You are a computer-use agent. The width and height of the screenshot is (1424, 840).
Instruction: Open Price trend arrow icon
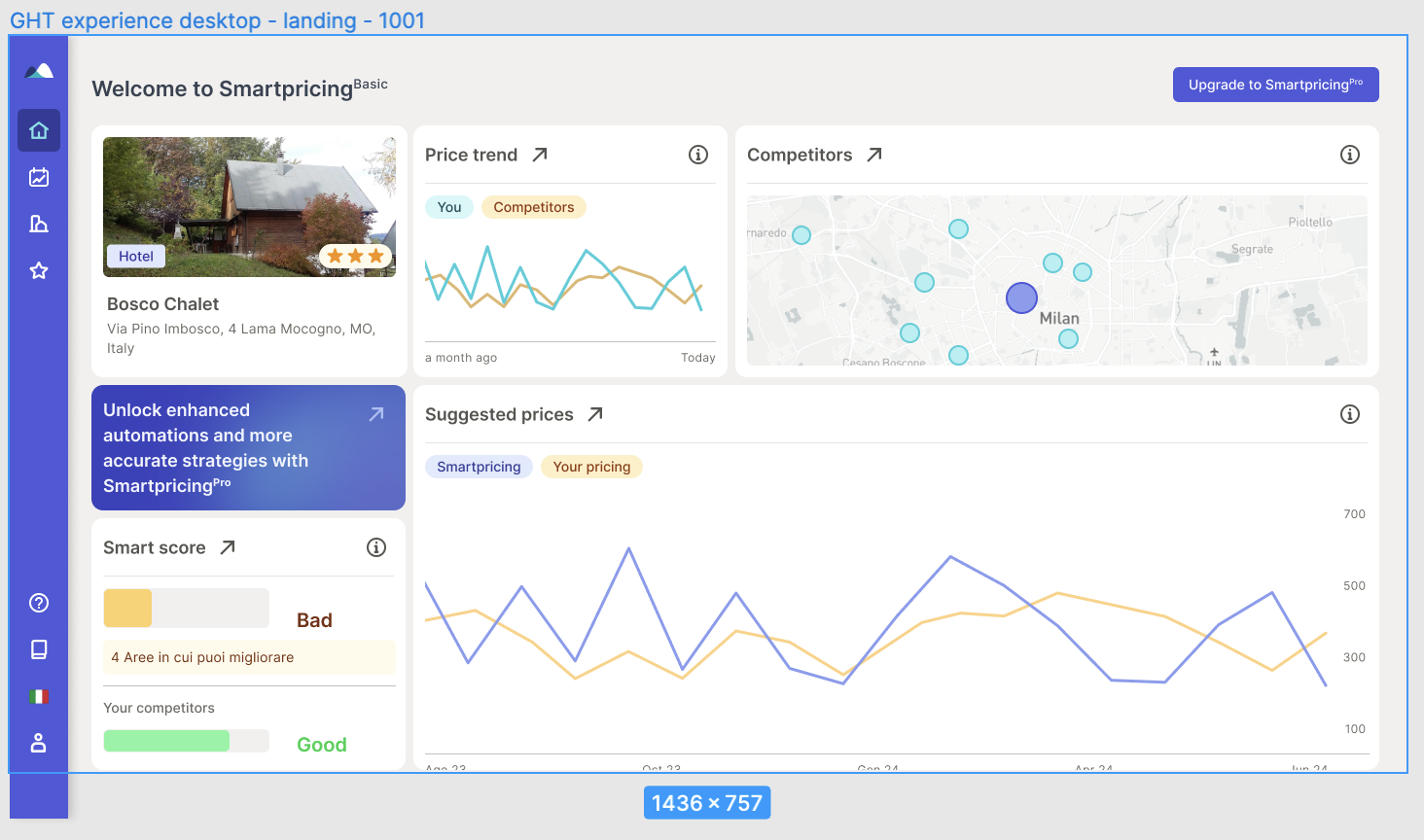(540, 155)
